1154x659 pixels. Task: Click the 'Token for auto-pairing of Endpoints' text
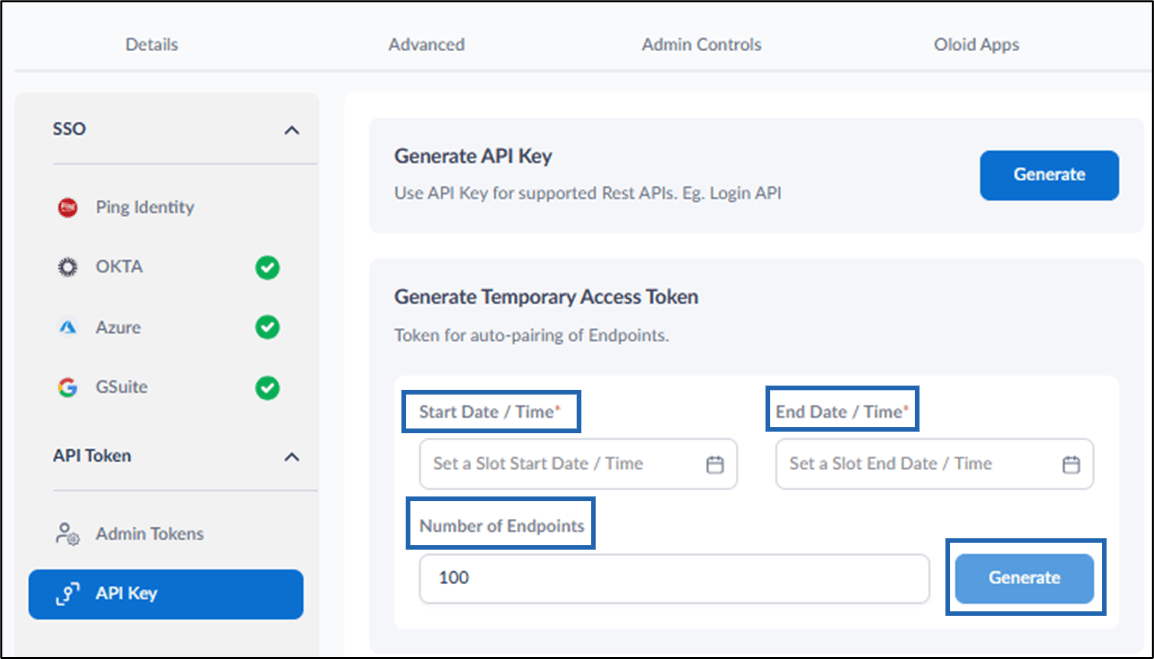[531, 336]
